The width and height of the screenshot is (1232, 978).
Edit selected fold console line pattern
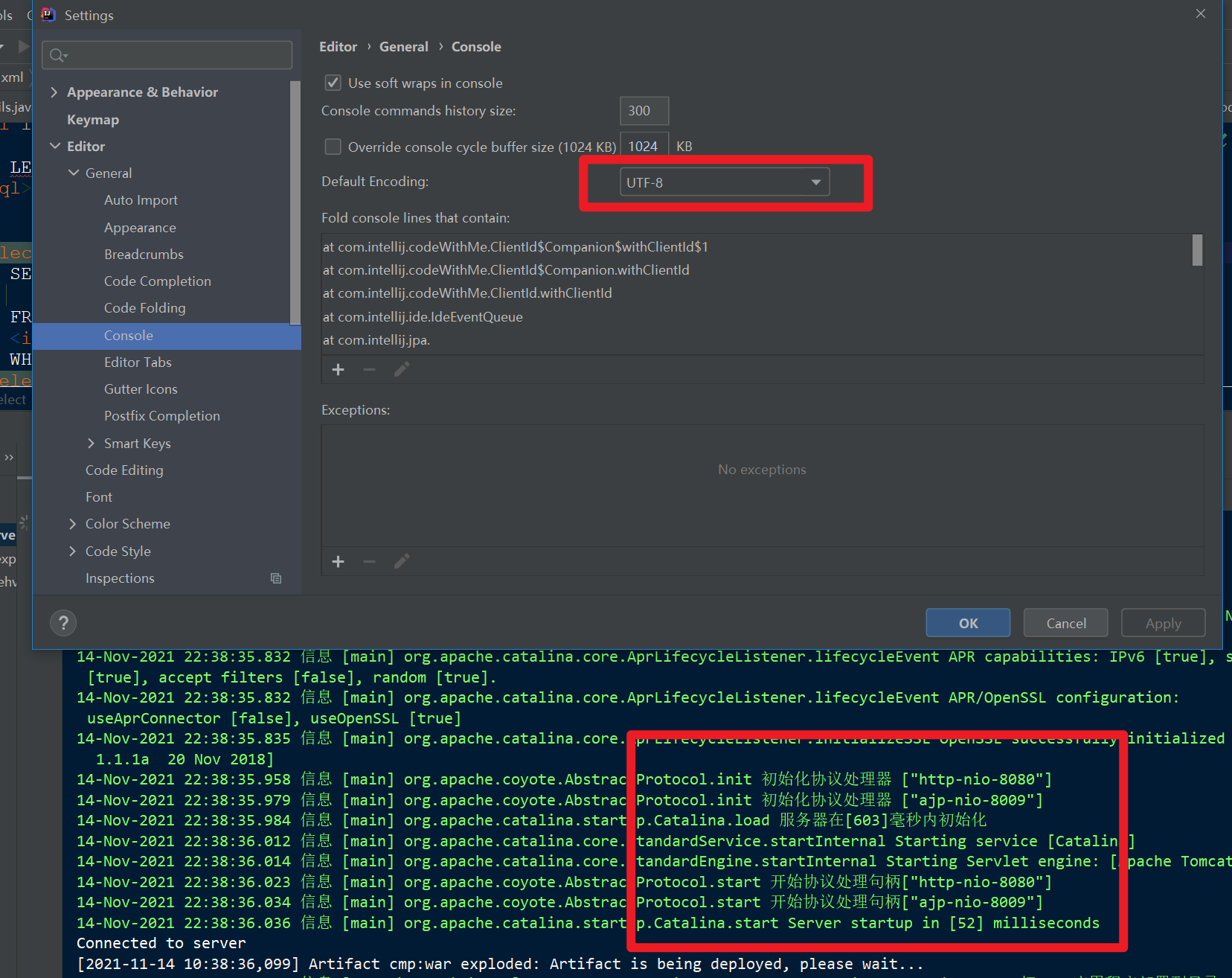(402, 369)
